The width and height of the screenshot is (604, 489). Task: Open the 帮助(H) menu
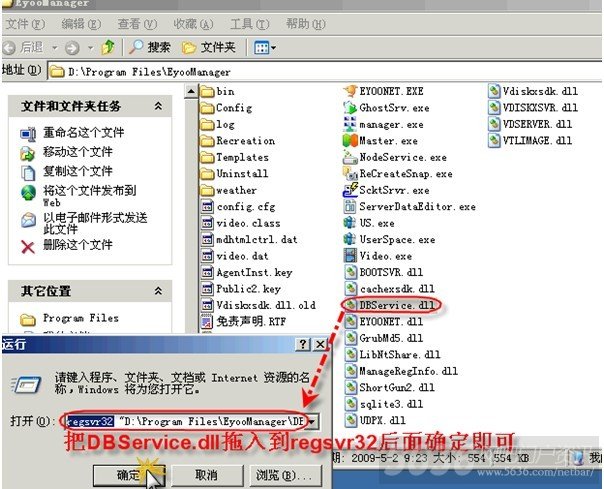point(305,24)
